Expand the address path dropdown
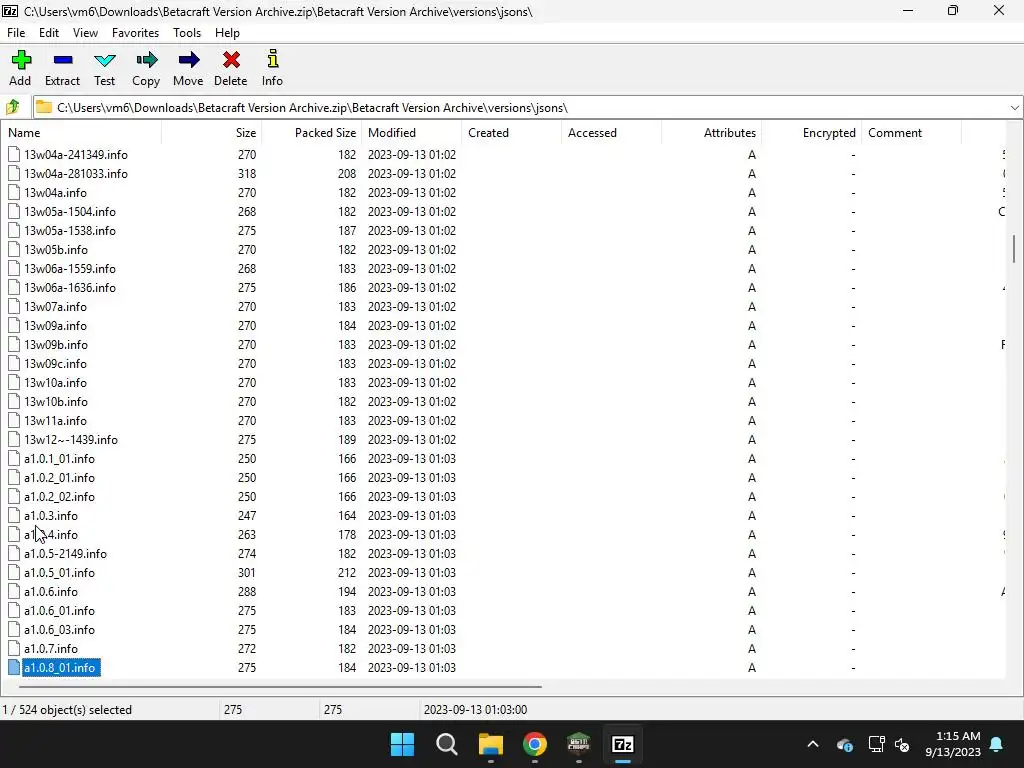This screenshot has height=768, width=1024. tap(1014, 108)
